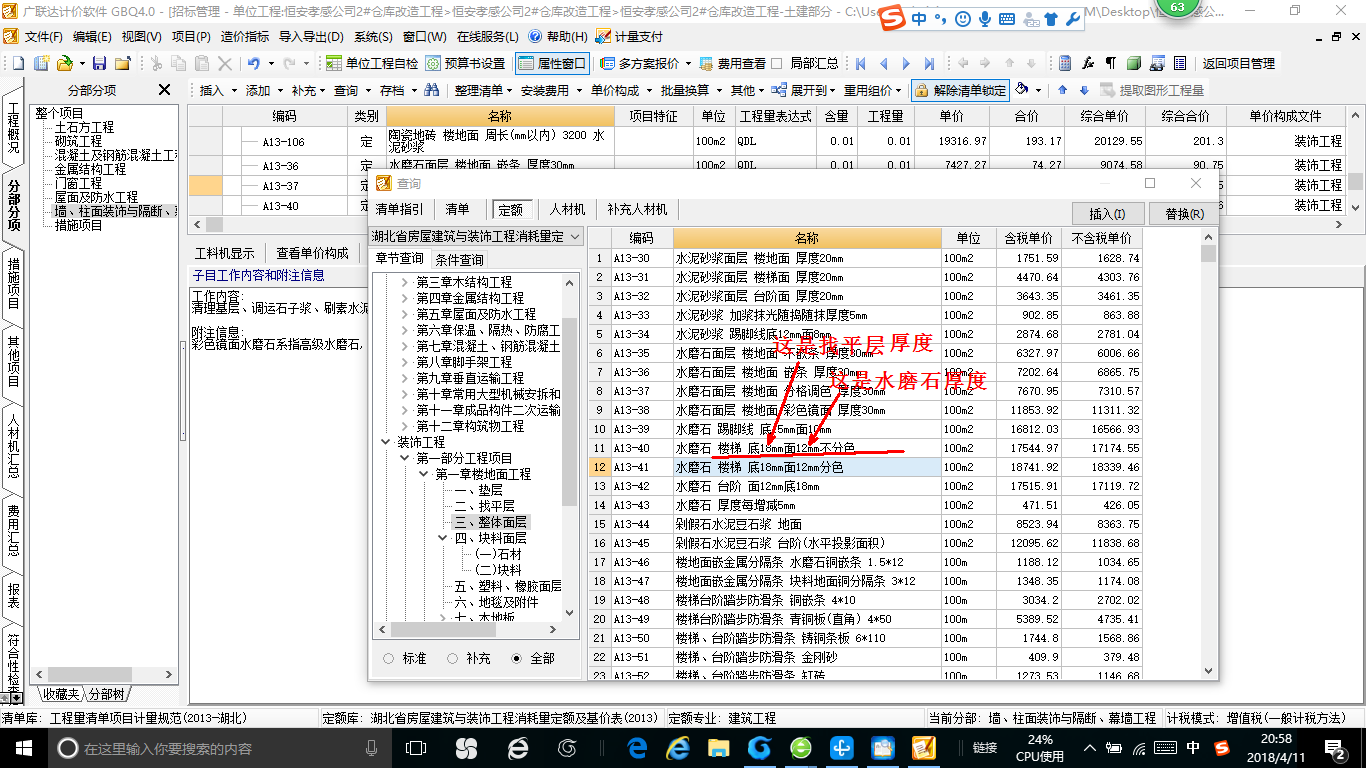Open the 造价指标 menu
Image resolution: width=1366 pixels, height=768 pixels.
[x=245, y=36]
